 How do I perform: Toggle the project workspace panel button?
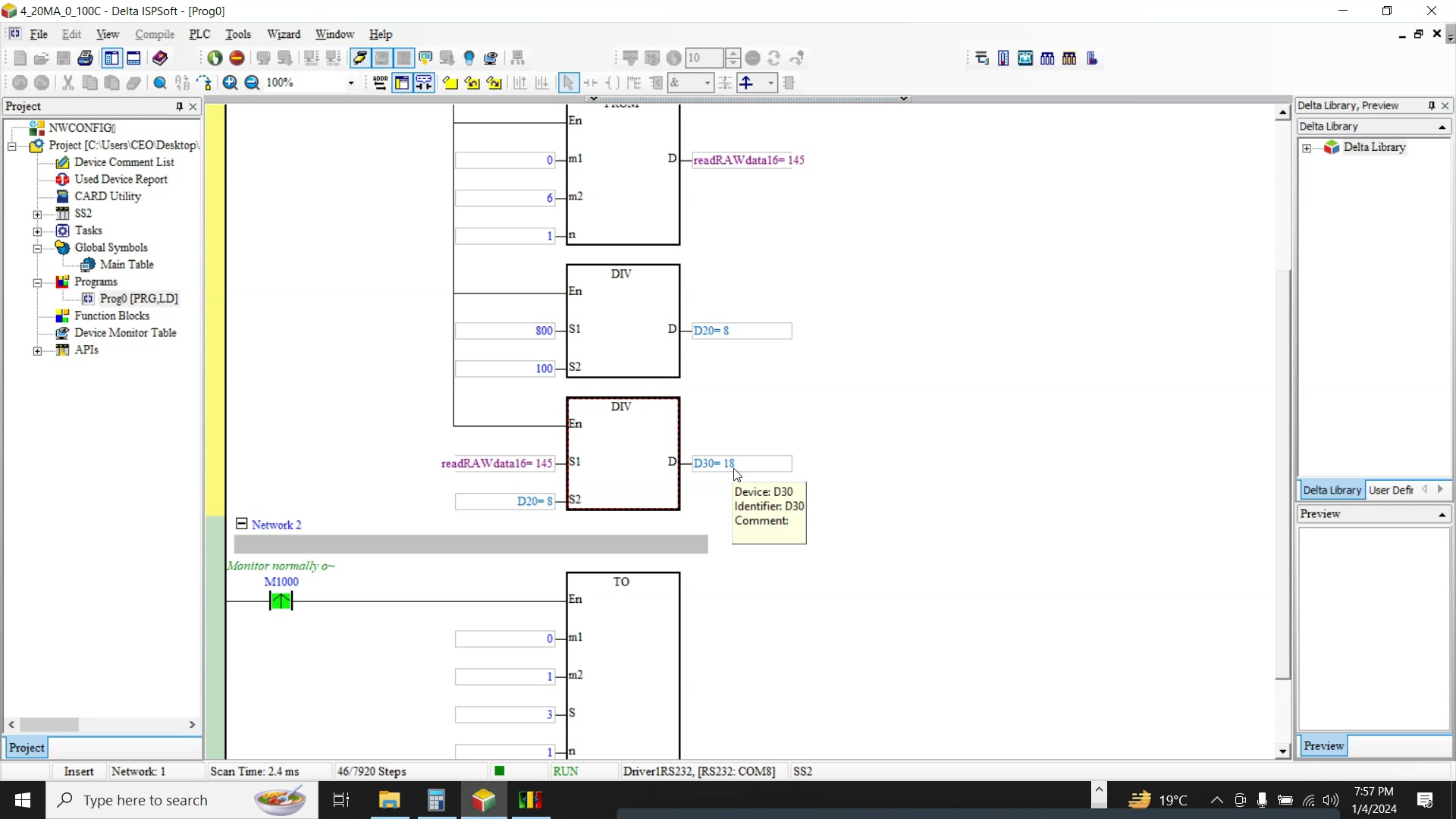(111, 58)
